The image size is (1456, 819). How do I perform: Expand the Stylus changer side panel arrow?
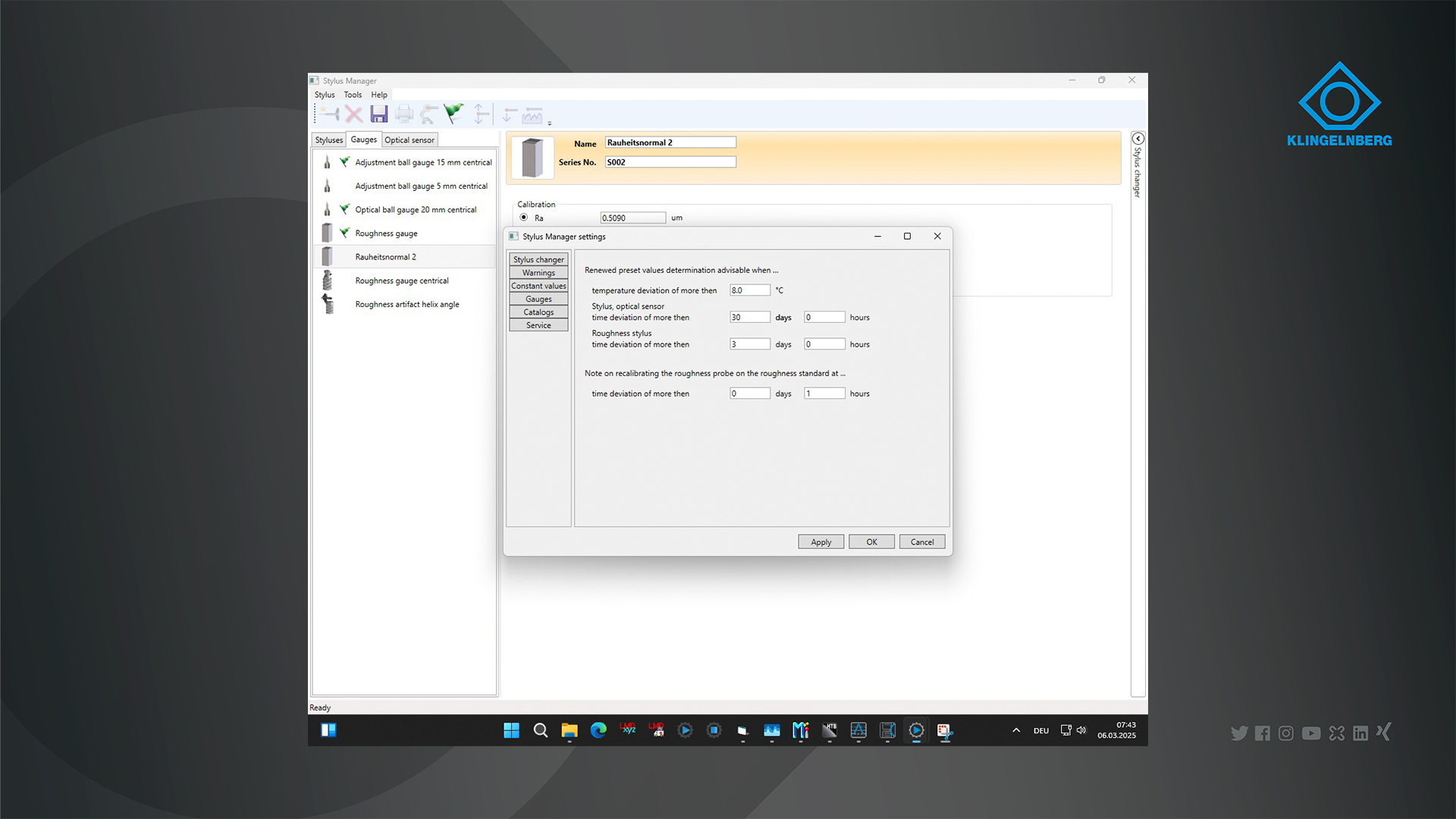[1137, 139]
